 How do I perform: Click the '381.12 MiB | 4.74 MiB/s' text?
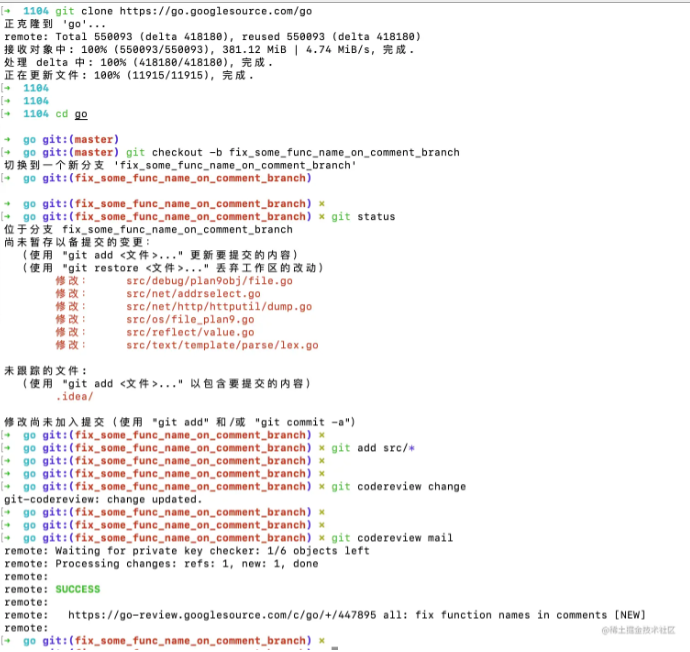pyautogui.click(x=298, y=49)
